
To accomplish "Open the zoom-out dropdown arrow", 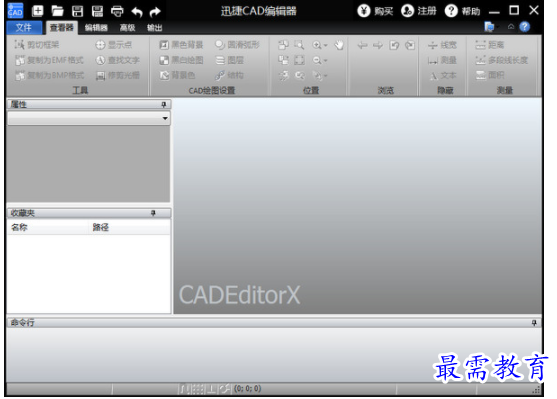I will pos(325,61).
